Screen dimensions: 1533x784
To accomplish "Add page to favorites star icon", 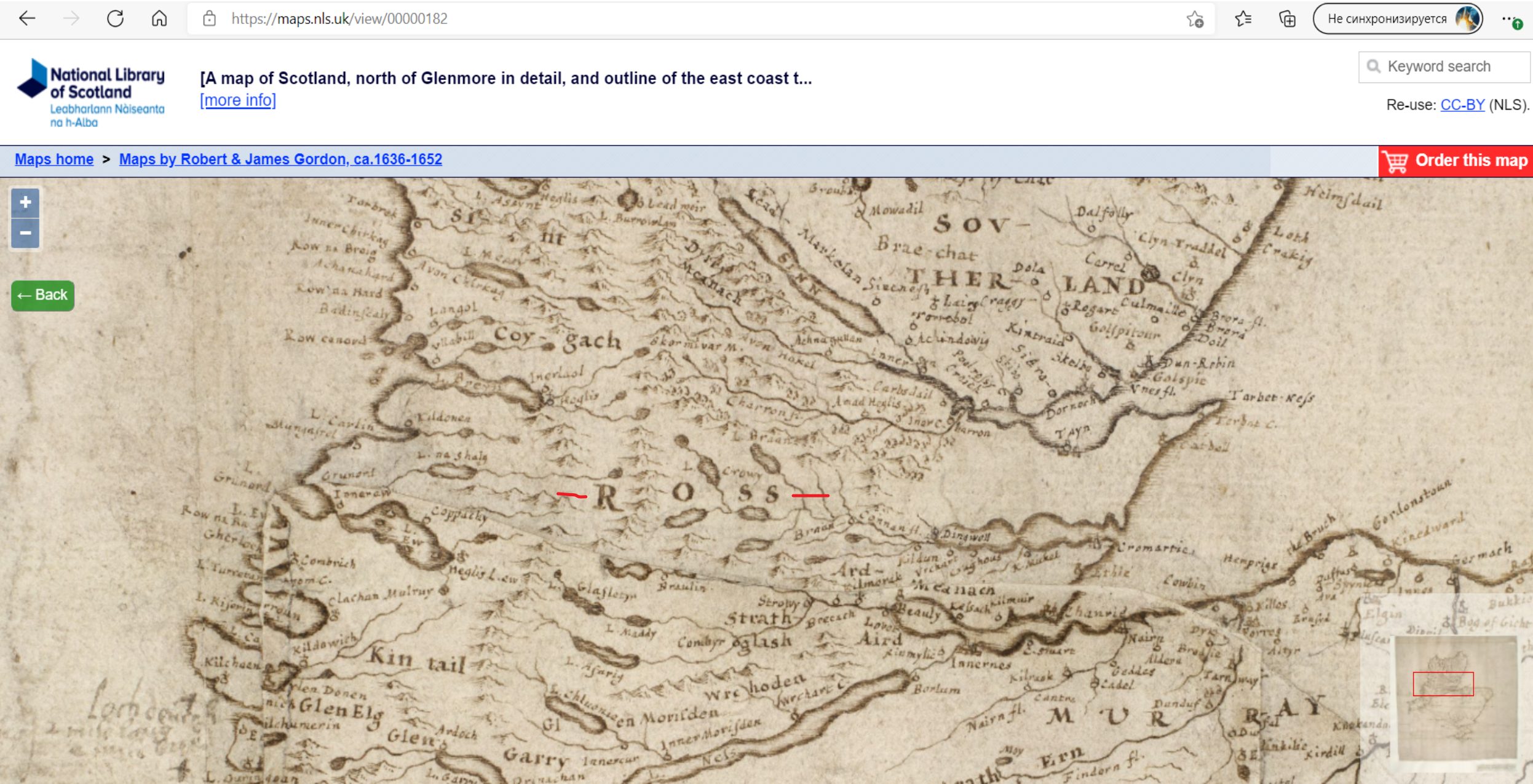I will tap(1195, 19).
